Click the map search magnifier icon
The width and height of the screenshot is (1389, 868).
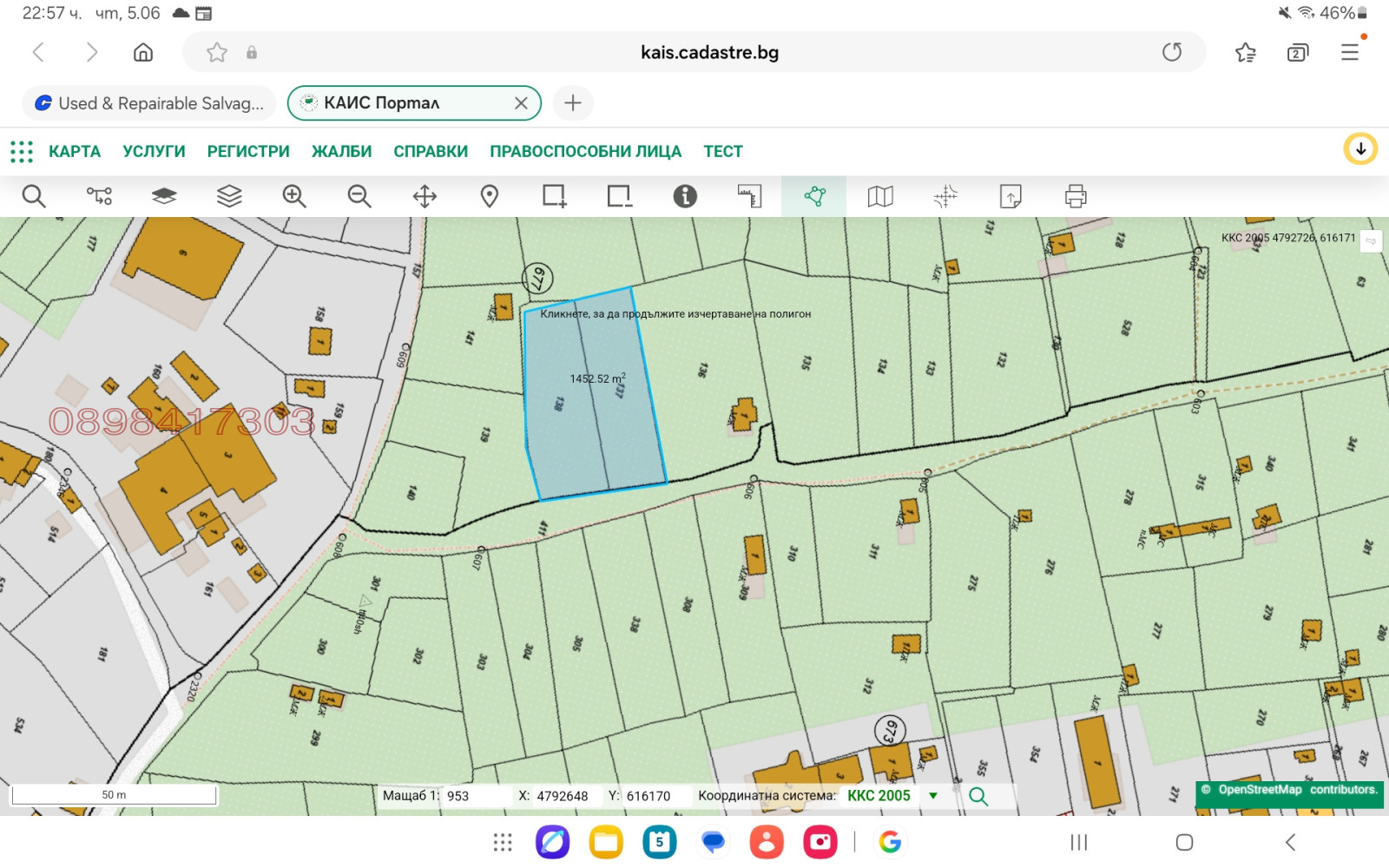[x=34, y=196]
